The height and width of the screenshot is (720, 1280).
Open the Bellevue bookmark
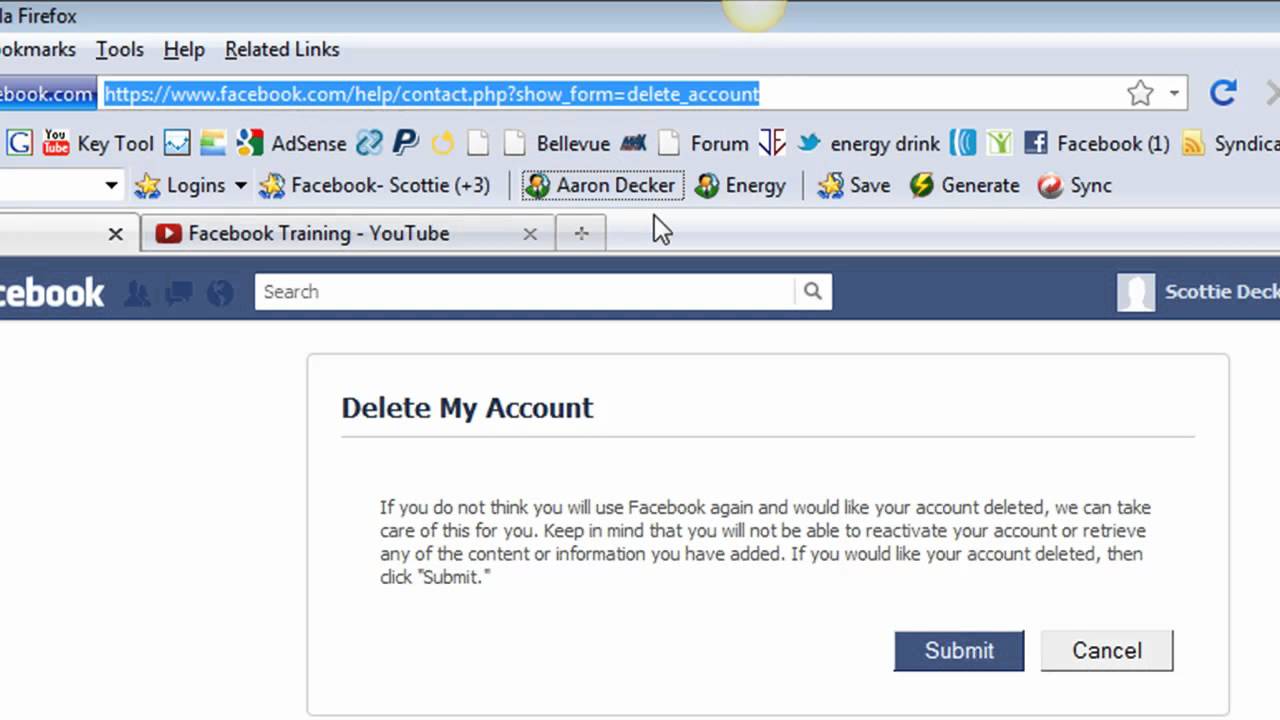(557, 144)
